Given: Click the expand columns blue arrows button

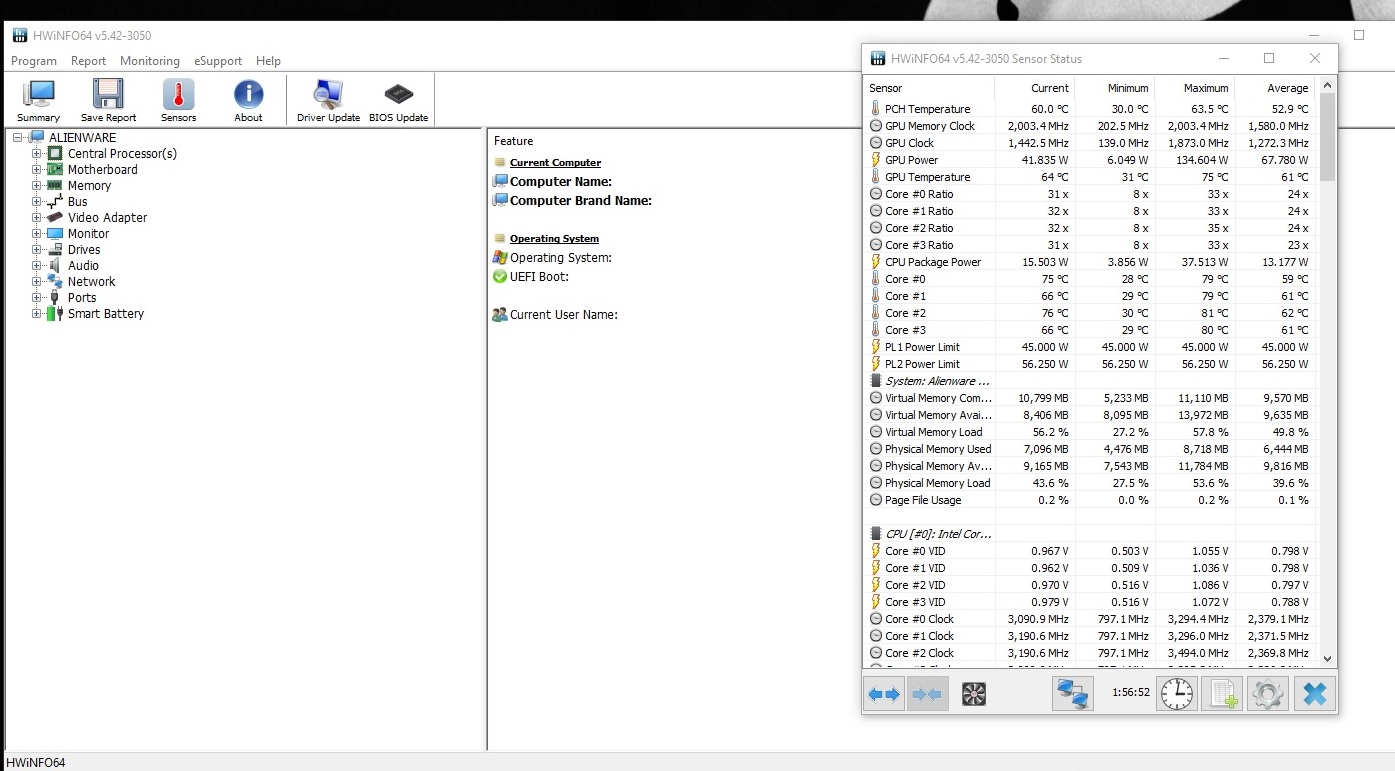Looking at the screenshot, I should pos(883,694).
